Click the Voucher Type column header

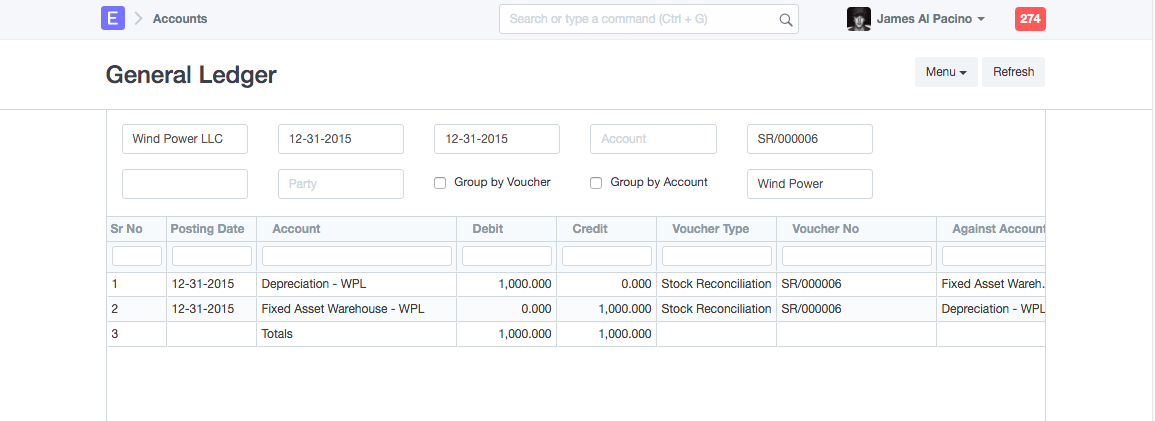click(710, 229)
